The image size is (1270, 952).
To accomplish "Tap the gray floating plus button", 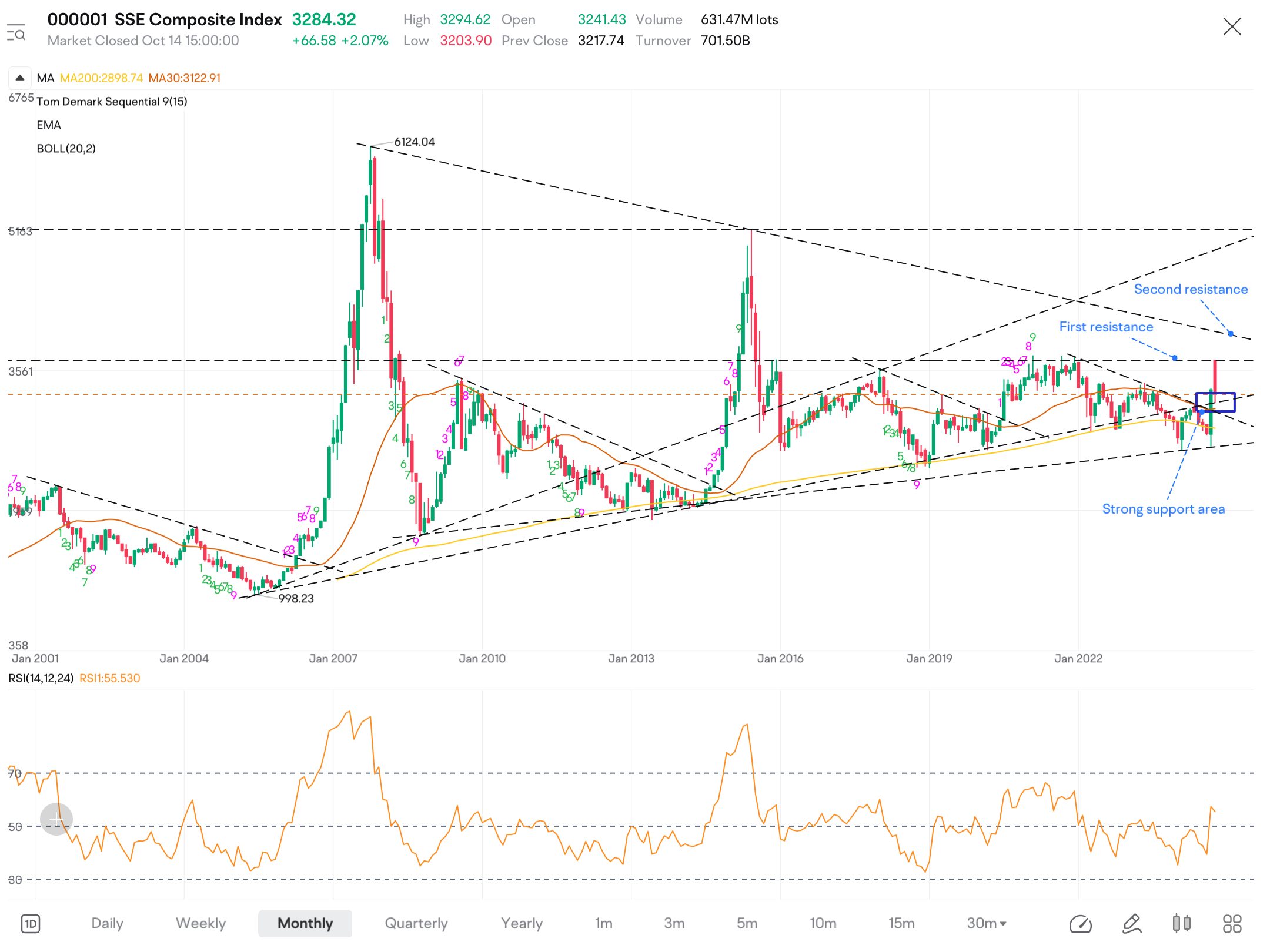I will point(56,819).
